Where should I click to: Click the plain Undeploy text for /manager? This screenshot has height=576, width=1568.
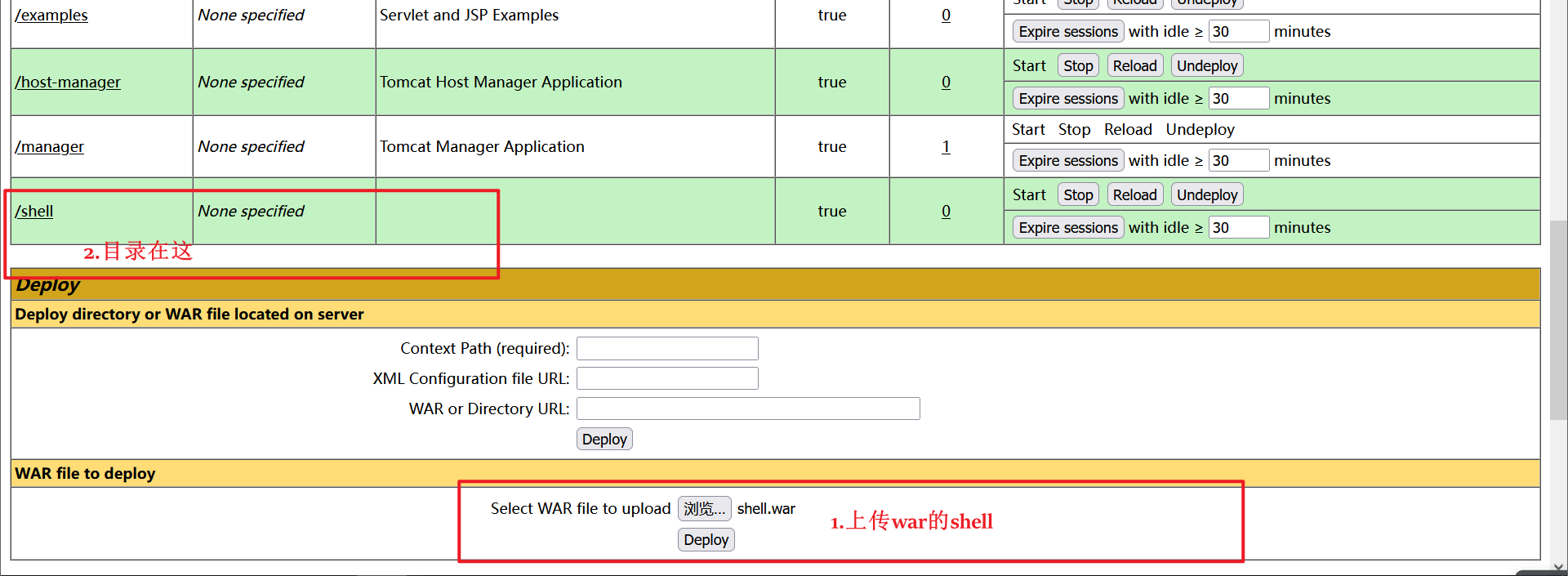tap(1200, 130)
